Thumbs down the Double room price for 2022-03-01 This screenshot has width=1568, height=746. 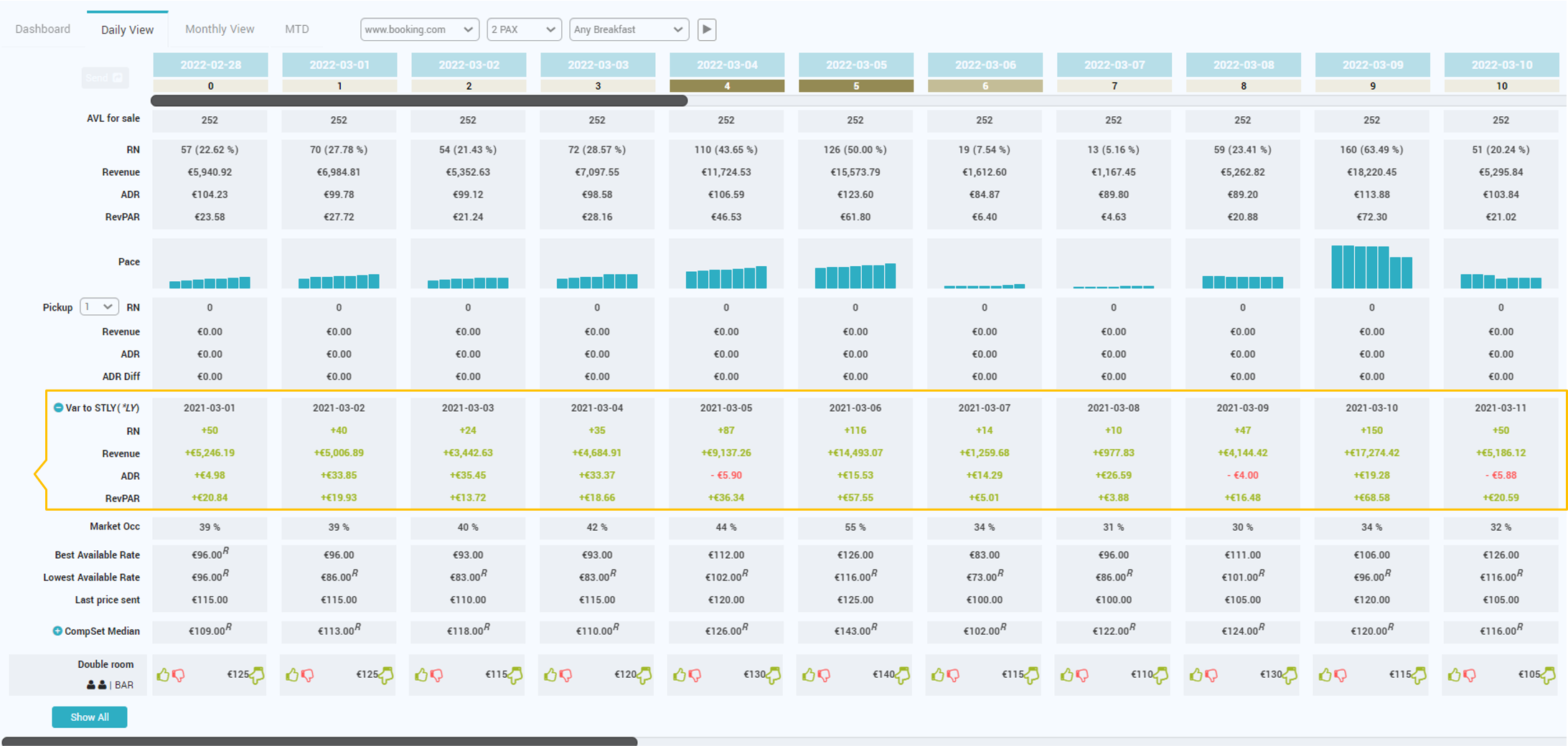click(x=307, y=675)
